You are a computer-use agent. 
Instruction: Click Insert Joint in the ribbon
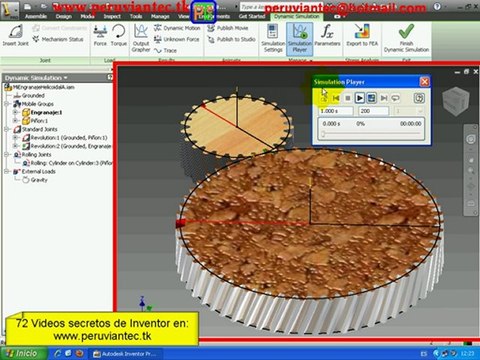(15, 35)
